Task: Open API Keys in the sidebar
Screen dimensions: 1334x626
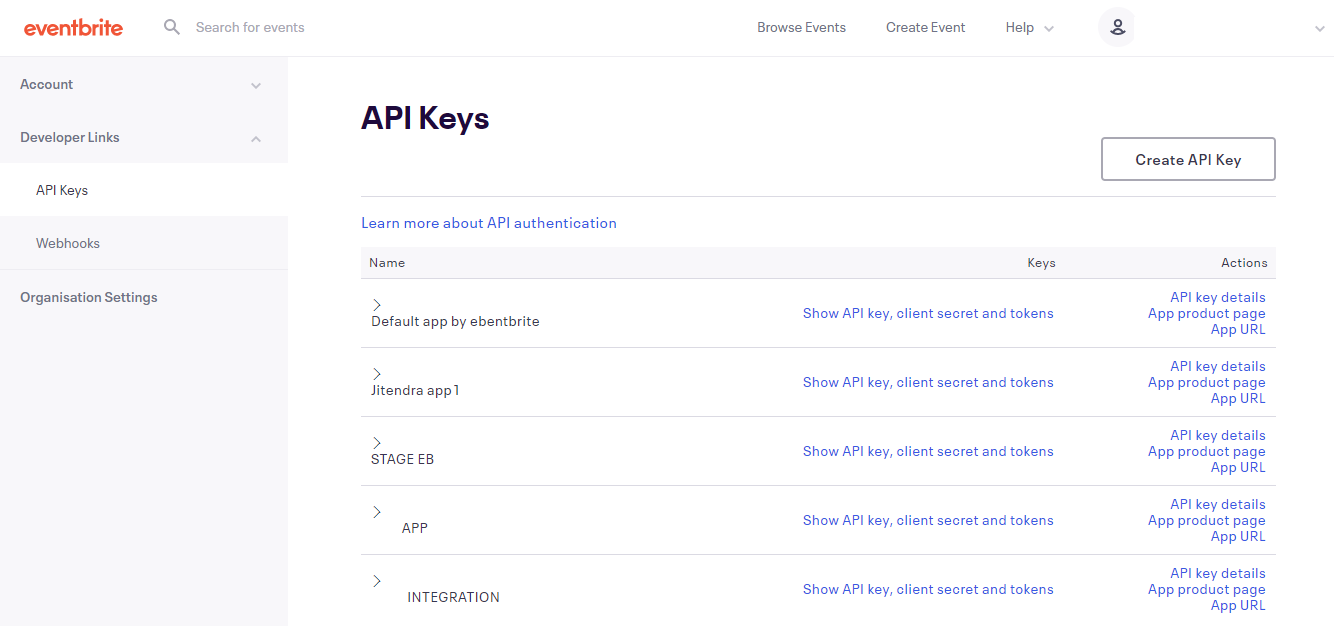Action: (x=61, y=189)
